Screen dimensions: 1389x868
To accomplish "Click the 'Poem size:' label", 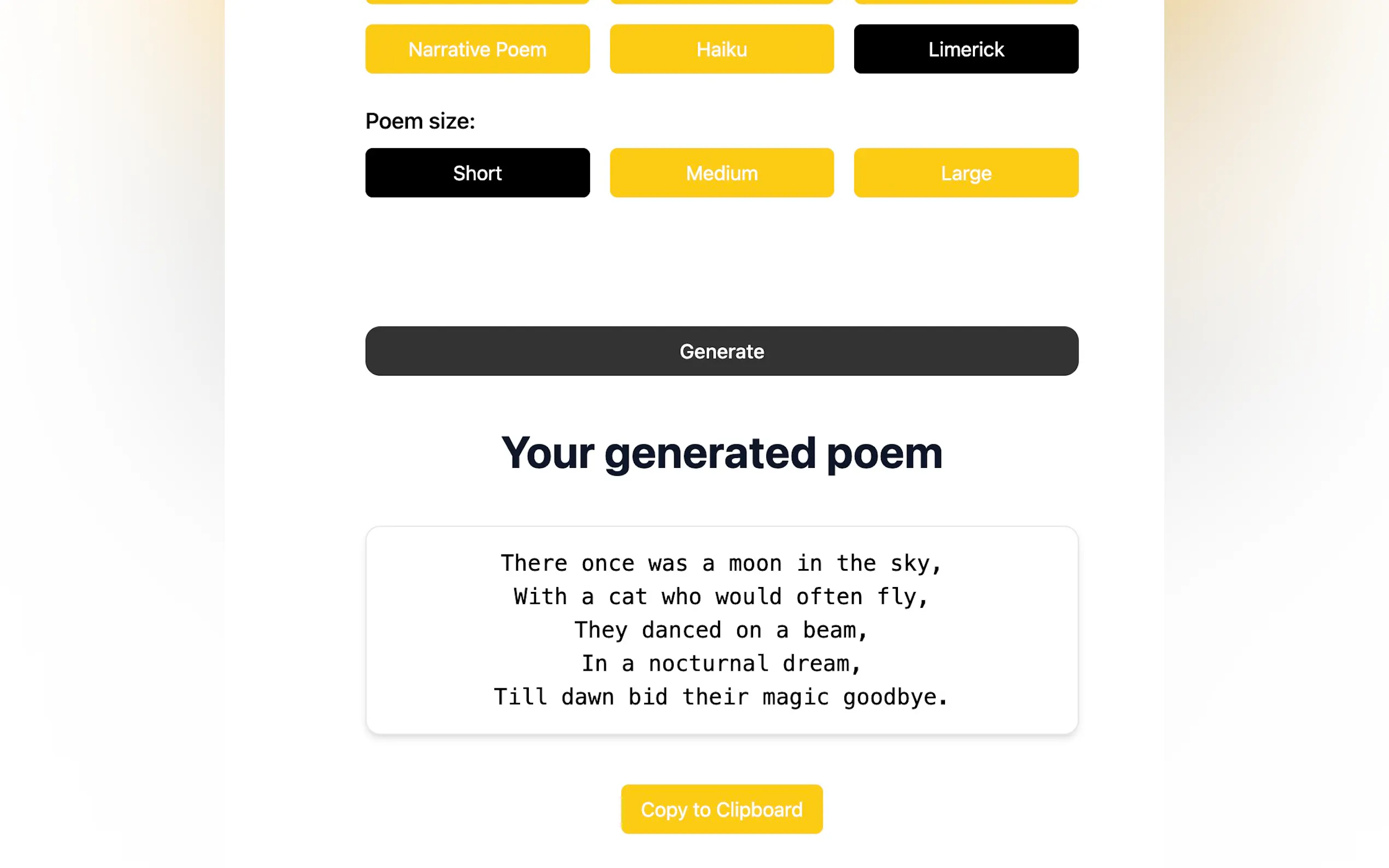I will (x=420, y=121).
